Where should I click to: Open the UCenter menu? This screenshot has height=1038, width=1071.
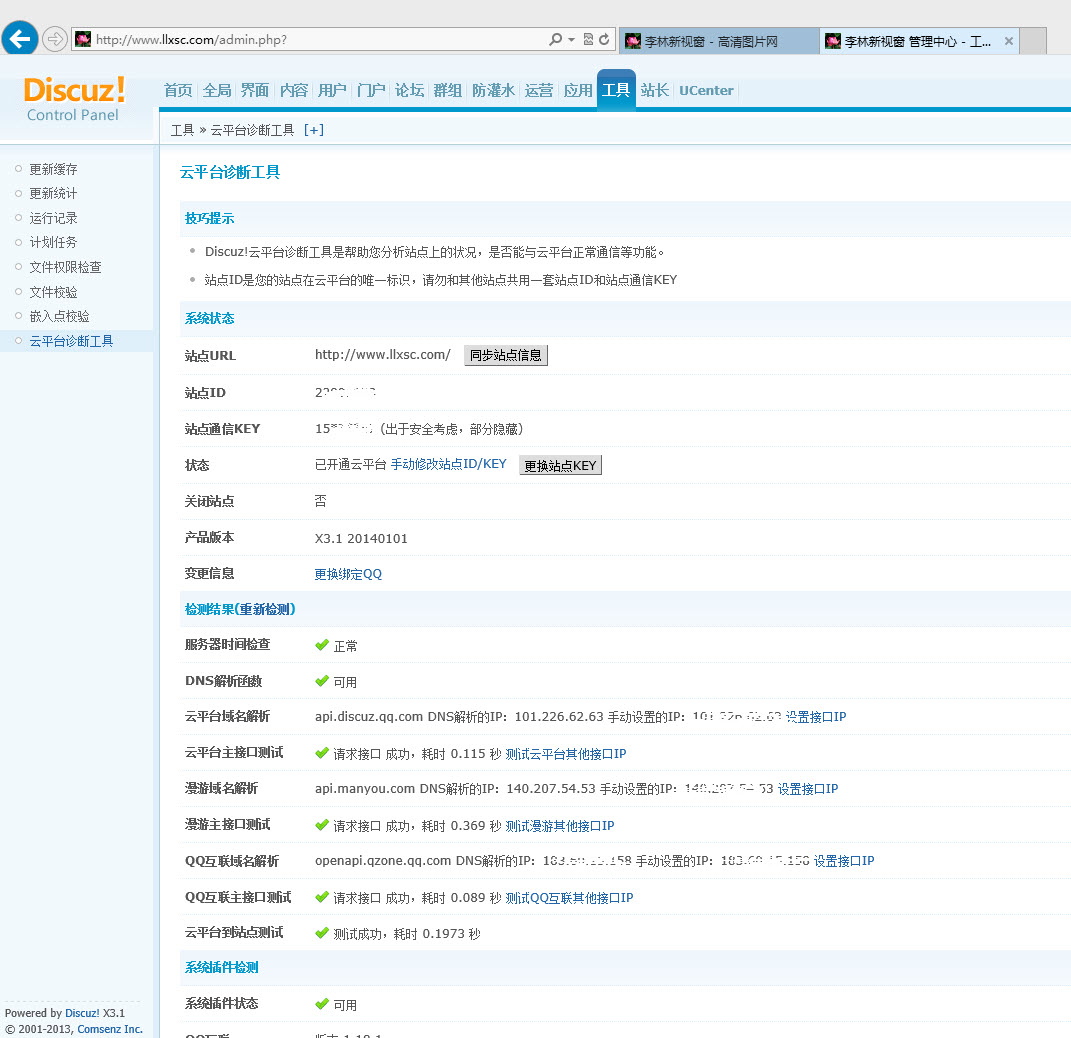706,90
